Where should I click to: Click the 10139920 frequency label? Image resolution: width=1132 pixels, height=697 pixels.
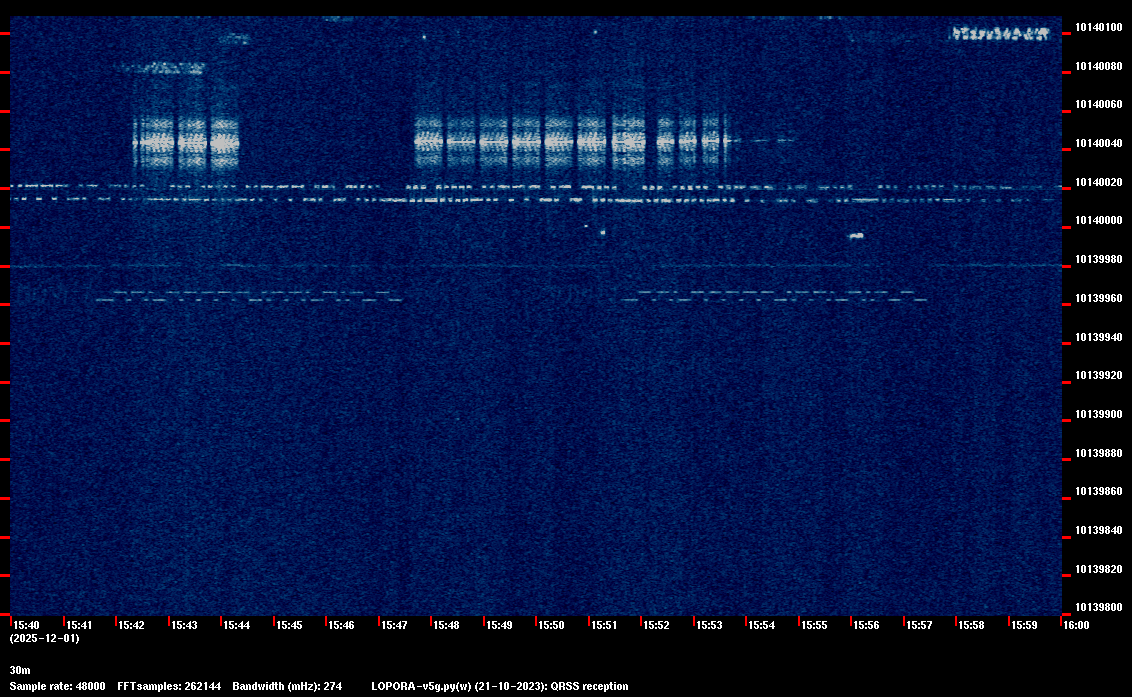pyautogui.click(x=1099, y=376)
